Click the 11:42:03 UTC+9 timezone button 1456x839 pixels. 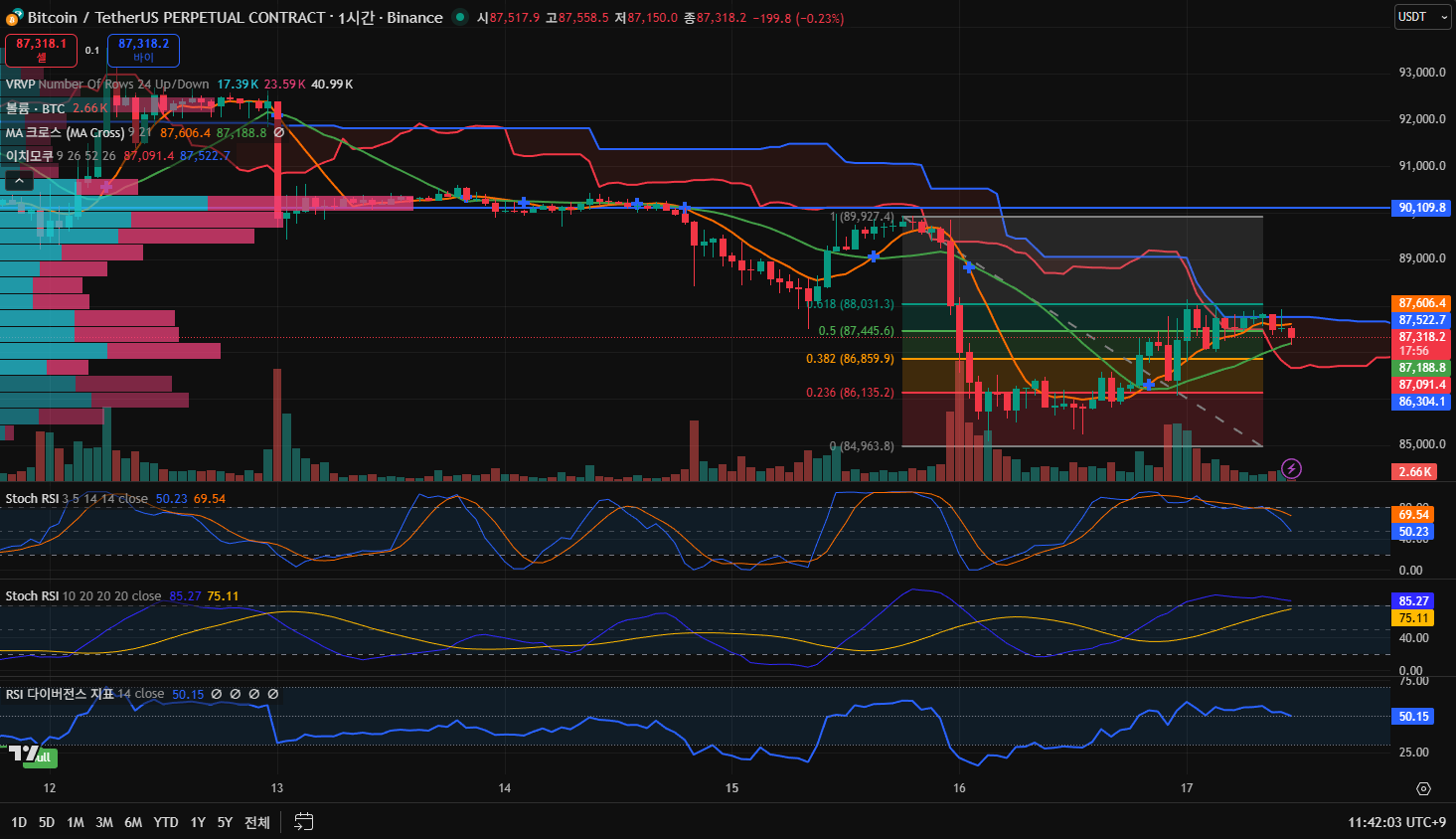click(1396, 822)
